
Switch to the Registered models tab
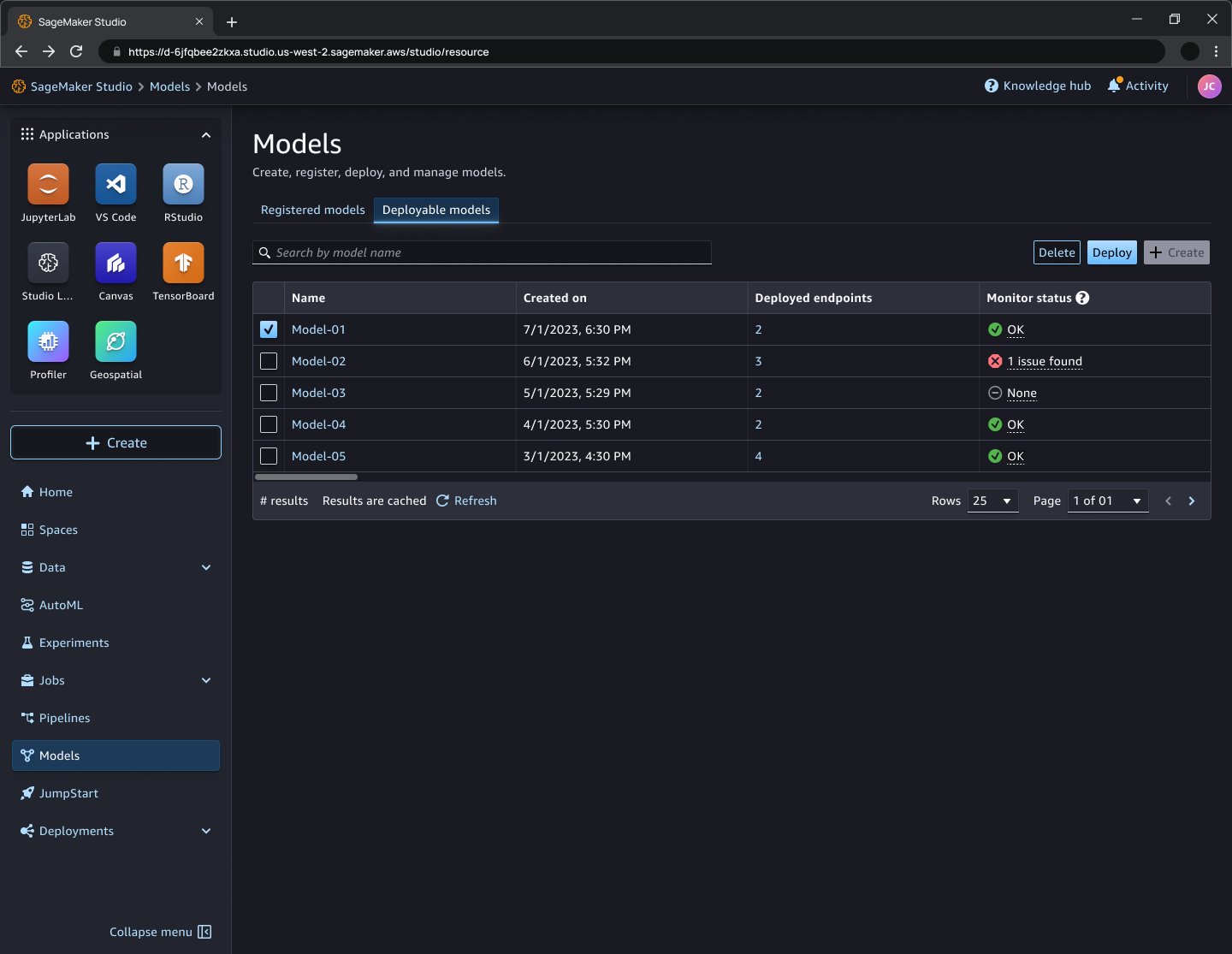tap(312, 210)
